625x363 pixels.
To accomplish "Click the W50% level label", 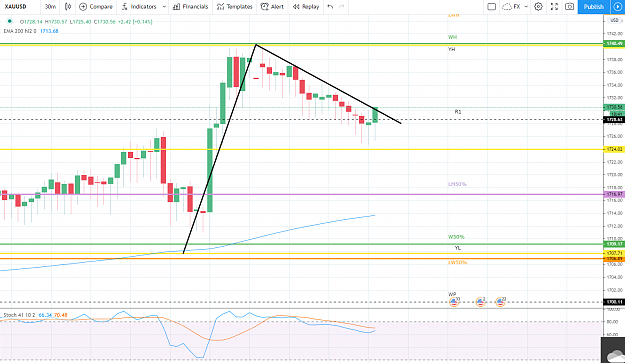I will coord(456,237).
